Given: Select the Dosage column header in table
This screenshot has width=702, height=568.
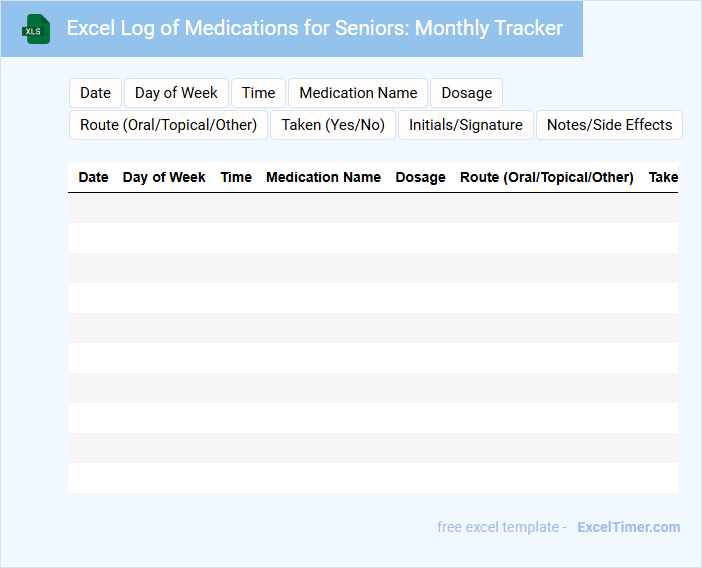Looking at the screenshot, I should coord(420,177).
